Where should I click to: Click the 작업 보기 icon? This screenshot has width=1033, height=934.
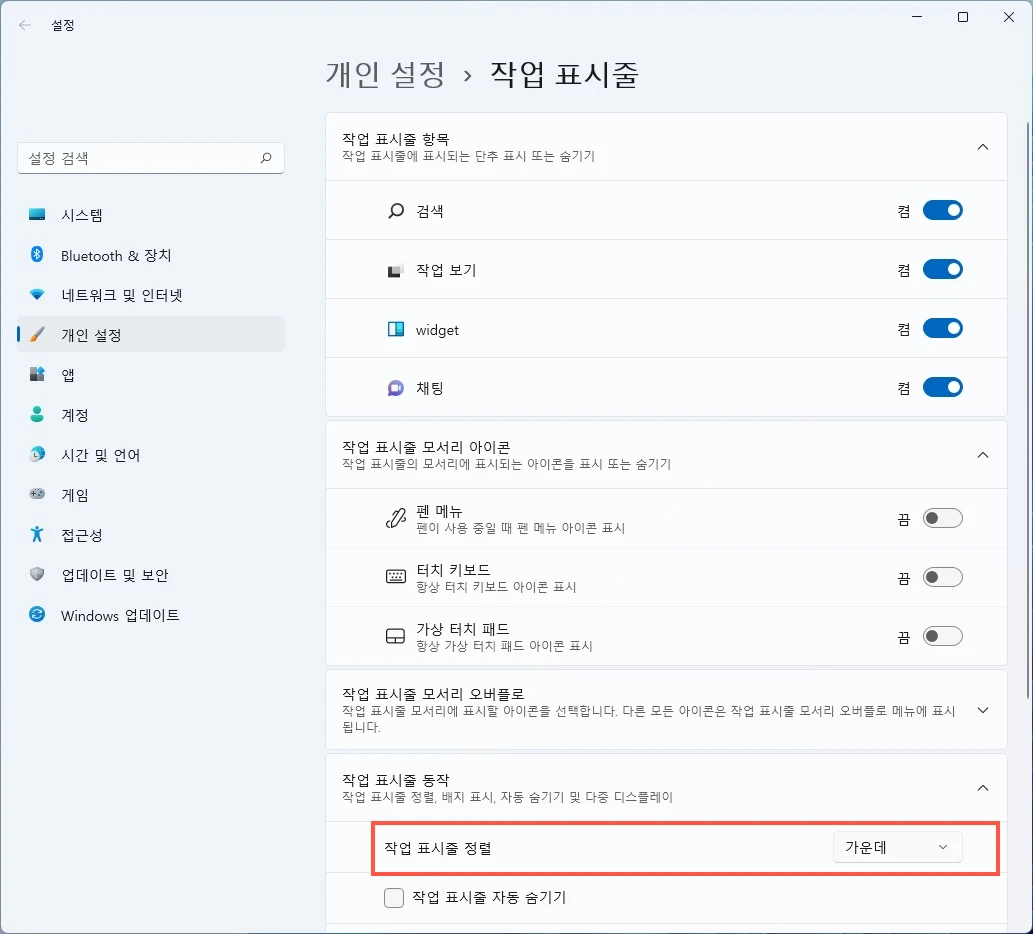point(395,270)
